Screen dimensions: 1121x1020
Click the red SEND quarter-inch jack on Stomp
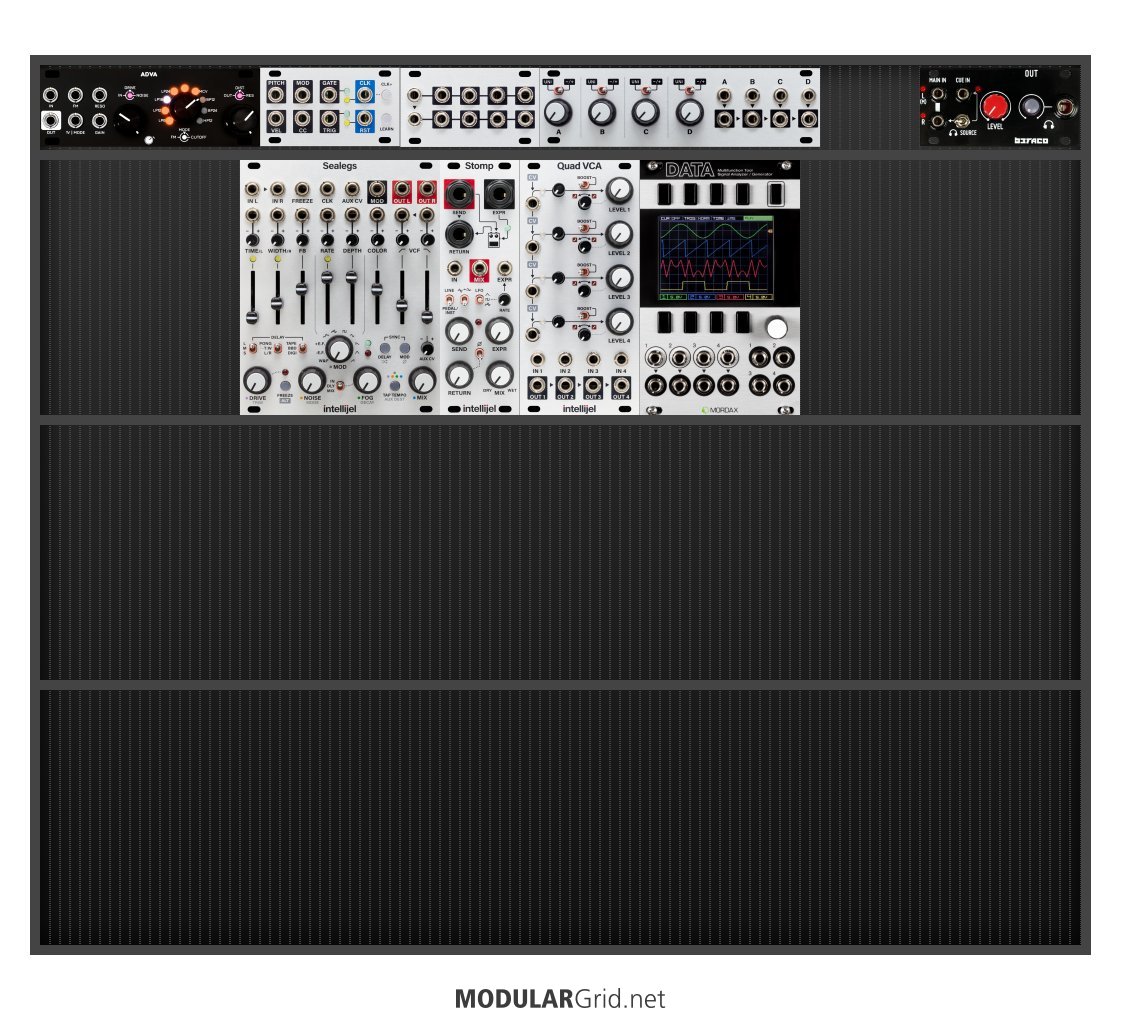(458, 194)
